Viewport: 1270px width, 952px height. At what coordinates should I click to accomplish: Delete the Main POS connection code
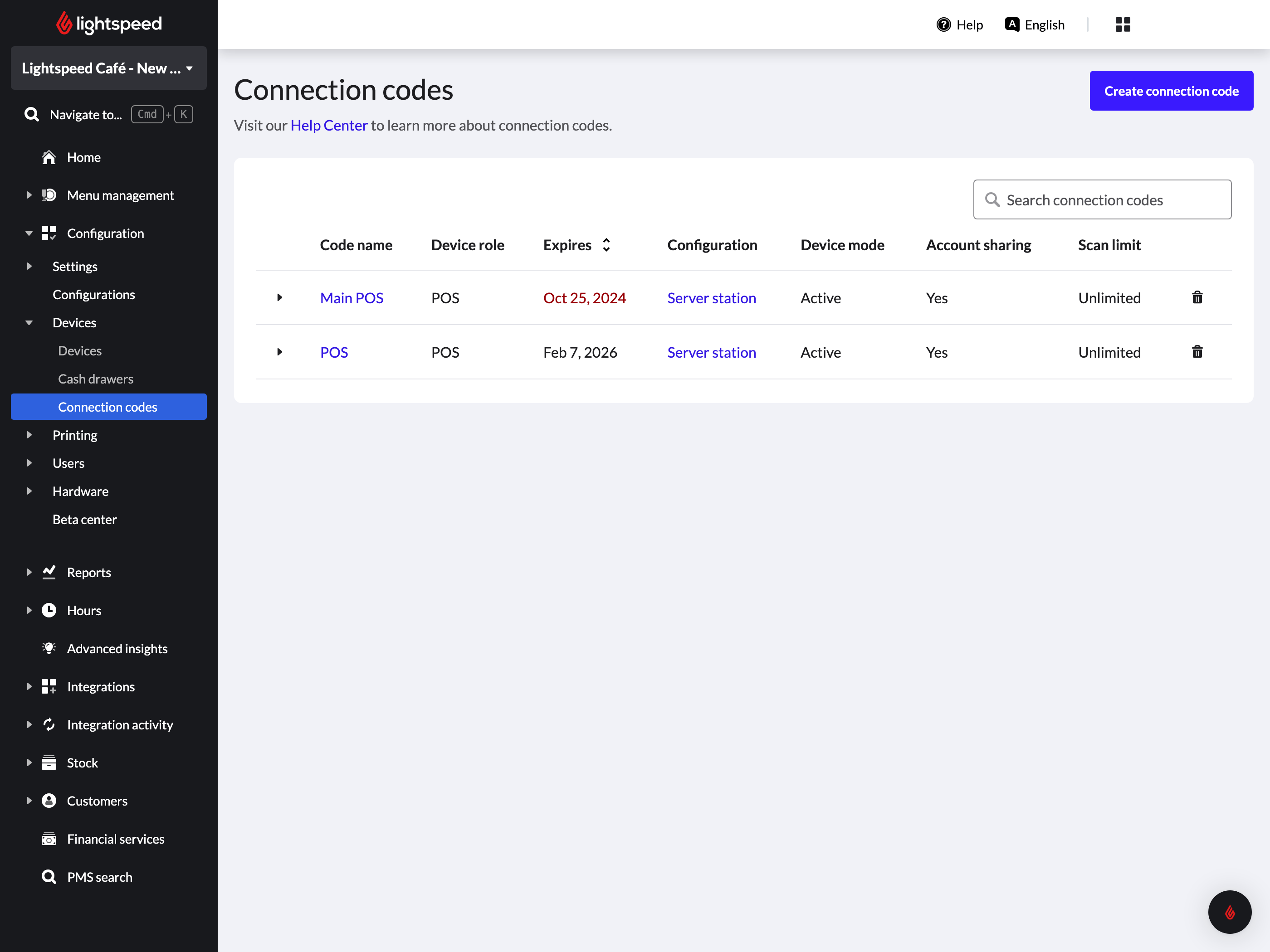click(x=1197, y=297)
